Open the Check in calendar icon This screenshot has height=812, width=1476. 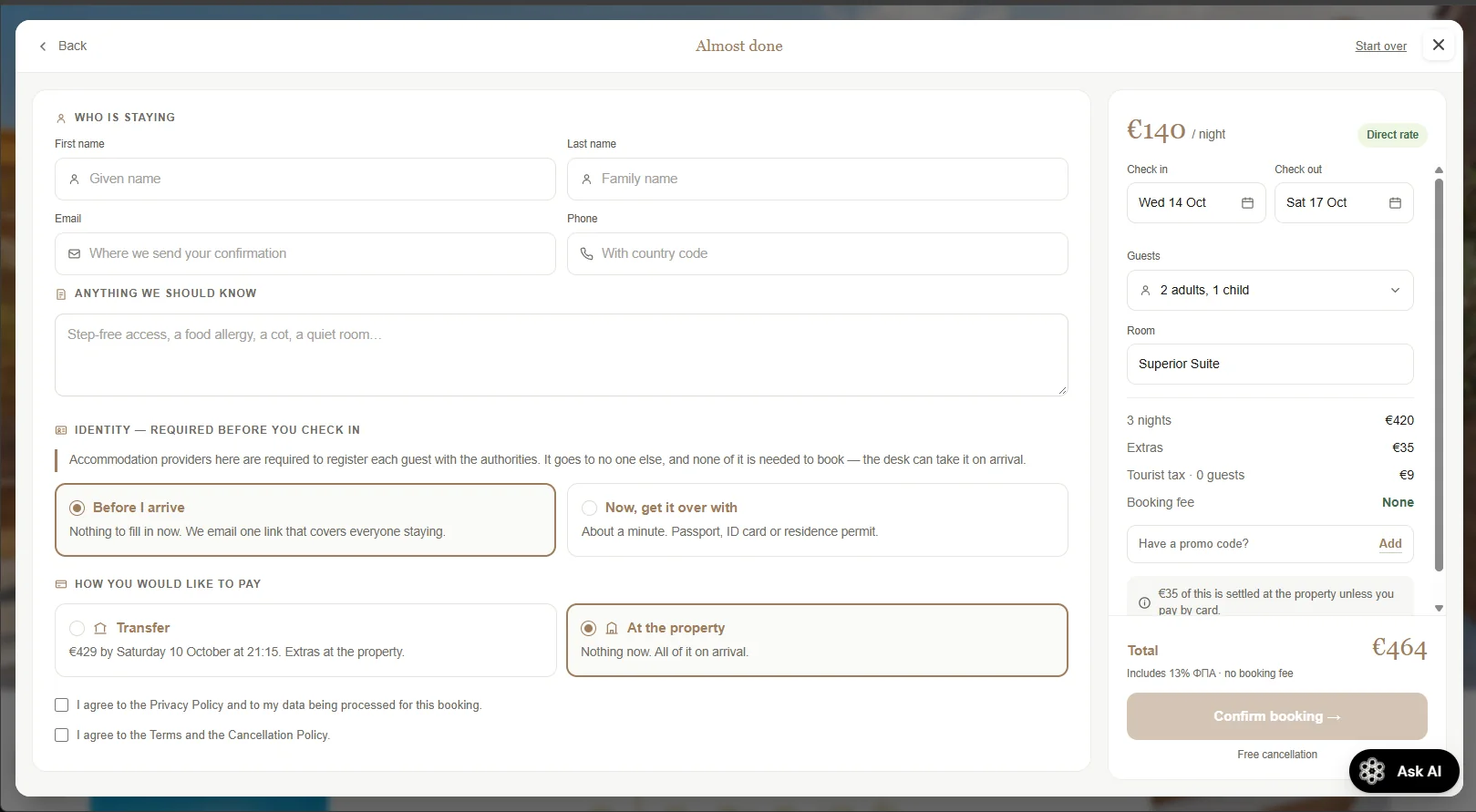[x=1247, y=202]
